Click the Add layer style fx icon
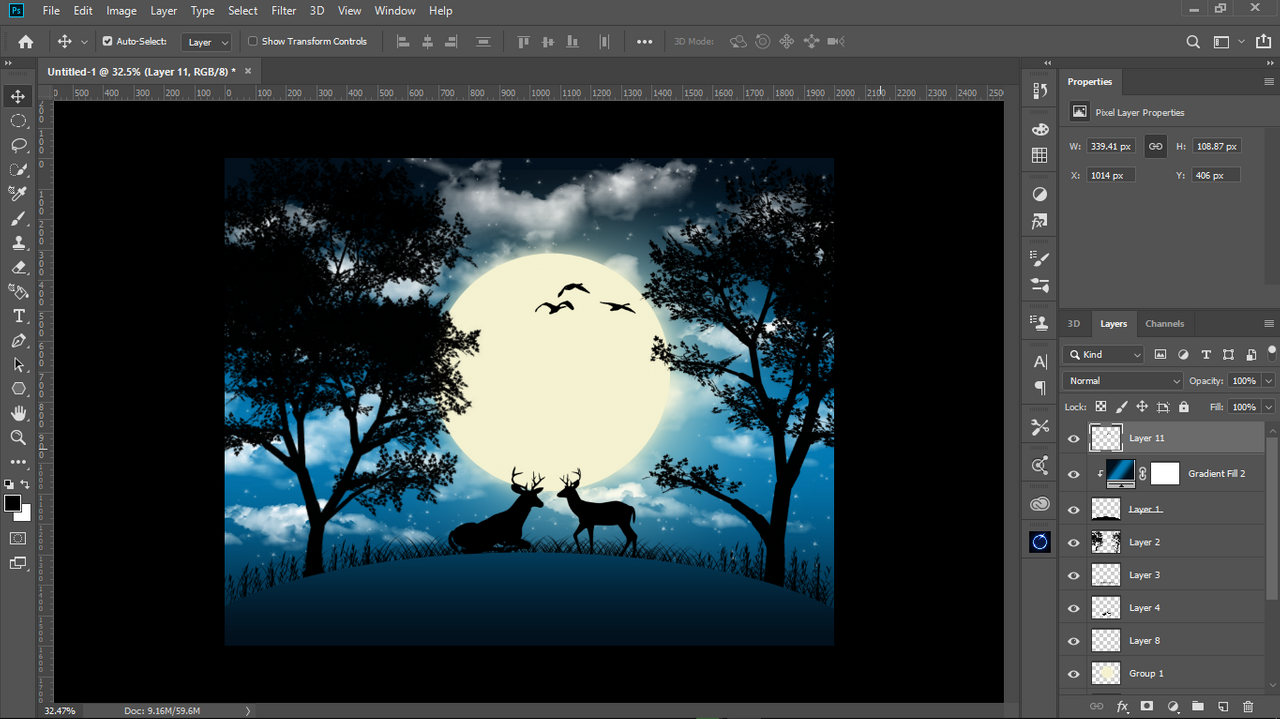 tap(1122, 707)
